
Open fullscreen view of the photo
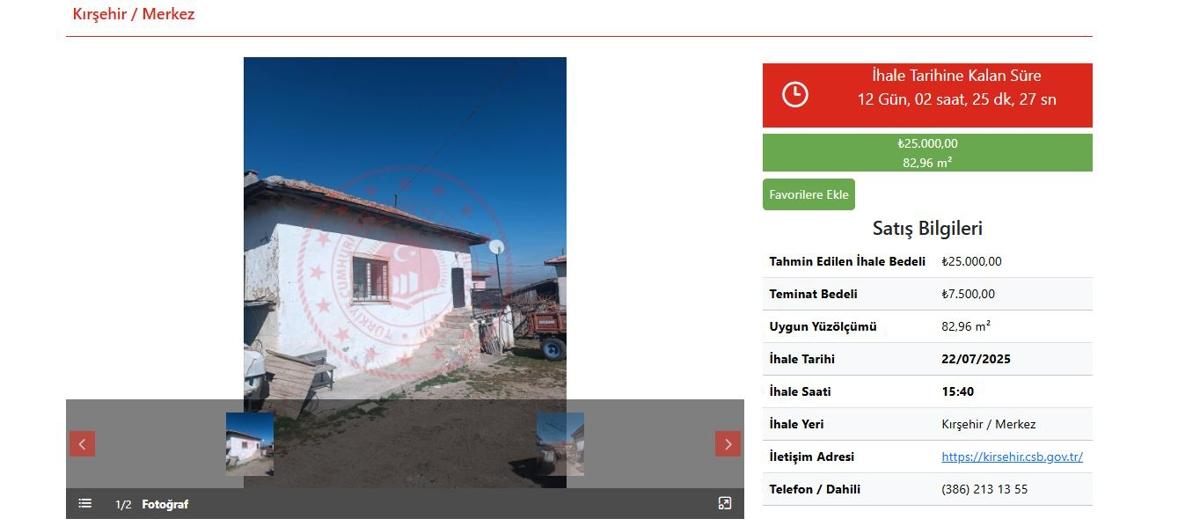[x=725, y=504]
